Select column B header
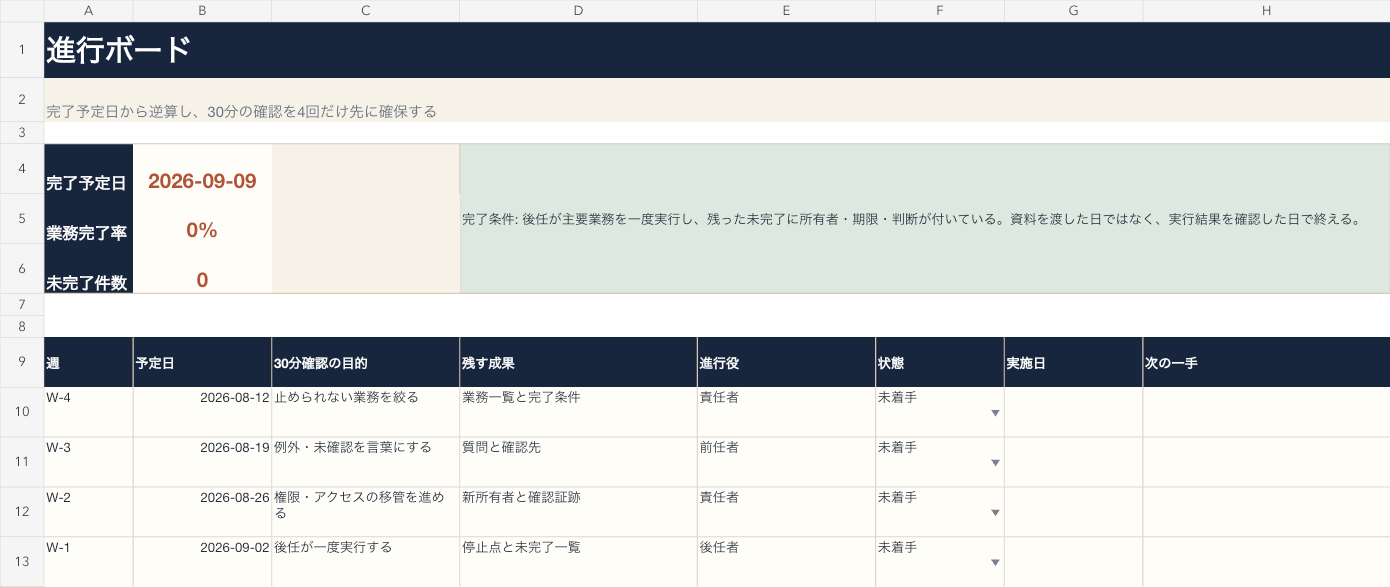This screenshot has height=587, width=1390. pos(202,10)
